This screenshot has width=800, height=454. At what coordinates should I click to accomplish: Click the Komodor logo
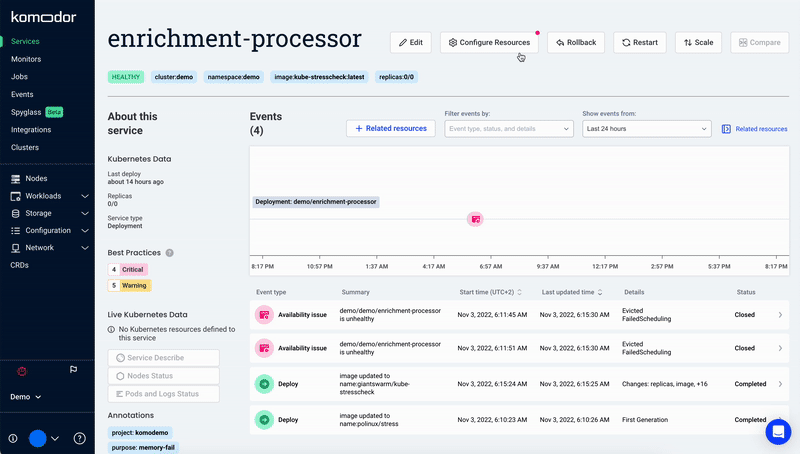coord(43,17)
